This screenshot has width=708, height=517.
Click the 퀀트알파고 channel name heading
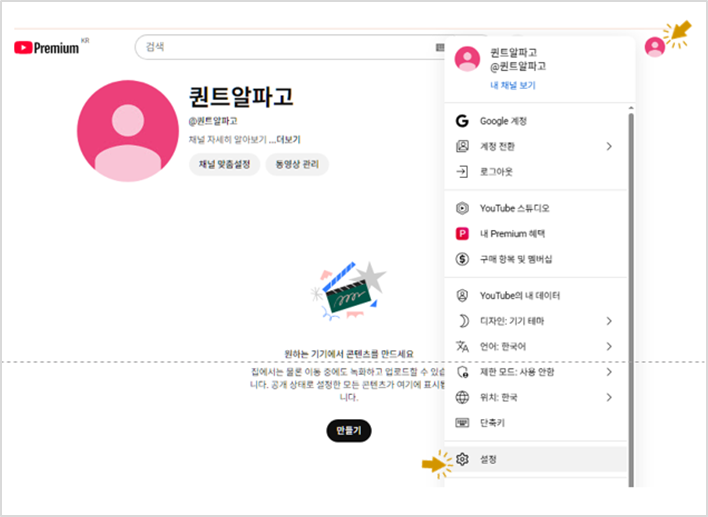(241, 97)
